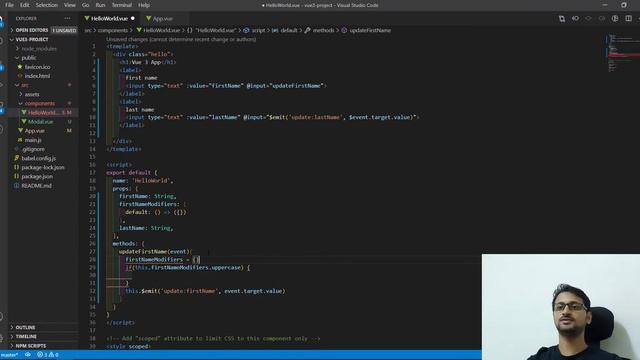The height and width of the screenshot is (360, 640).
Task: Click the 'Unsaved changes' code lens text
Action: (x=181, y=39)
